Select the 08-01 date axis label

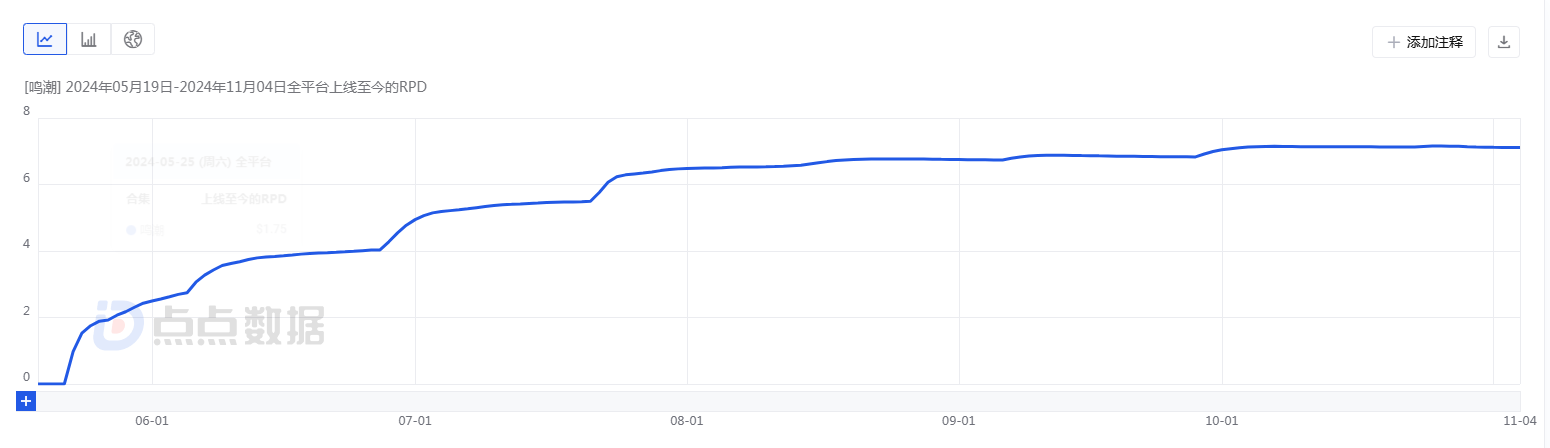[687, 421]
